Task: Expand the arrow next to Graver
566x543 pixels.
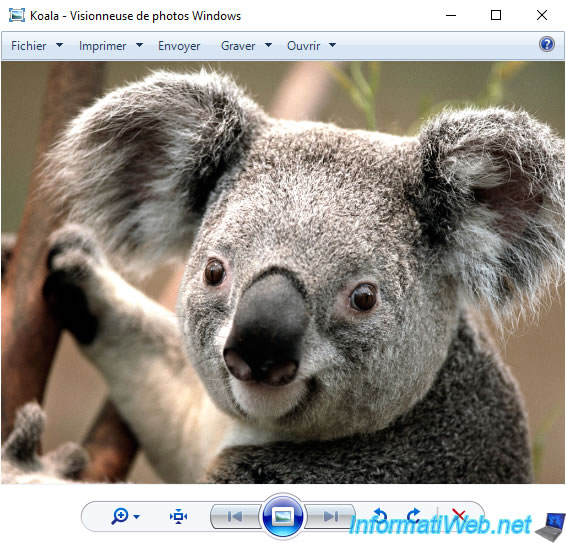Action: pyautogui.click(x=268, y=45)
